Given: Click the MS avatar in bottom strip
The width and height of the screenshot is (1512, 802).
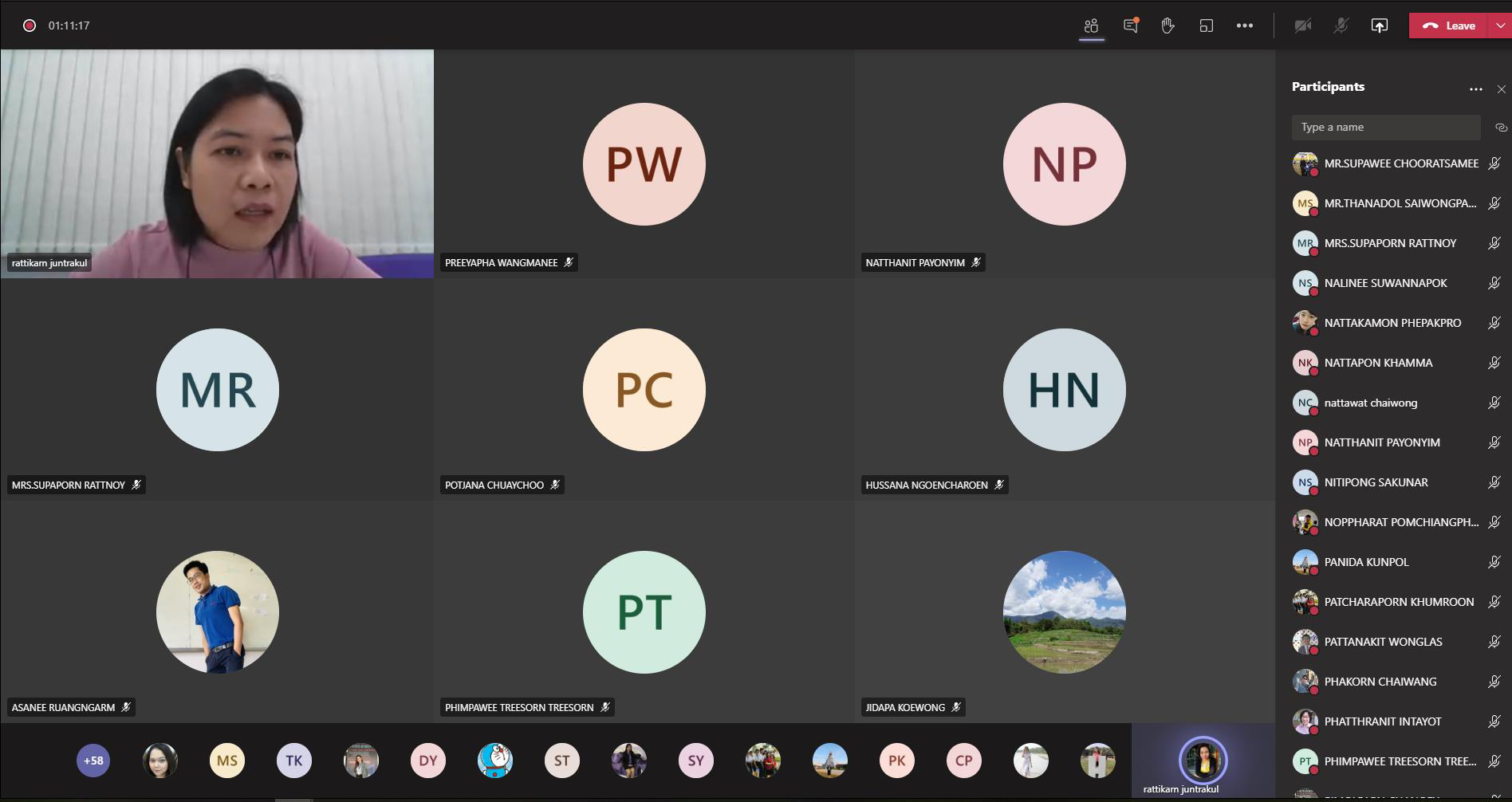Looking at the screenshot, I should coord(227,761).
